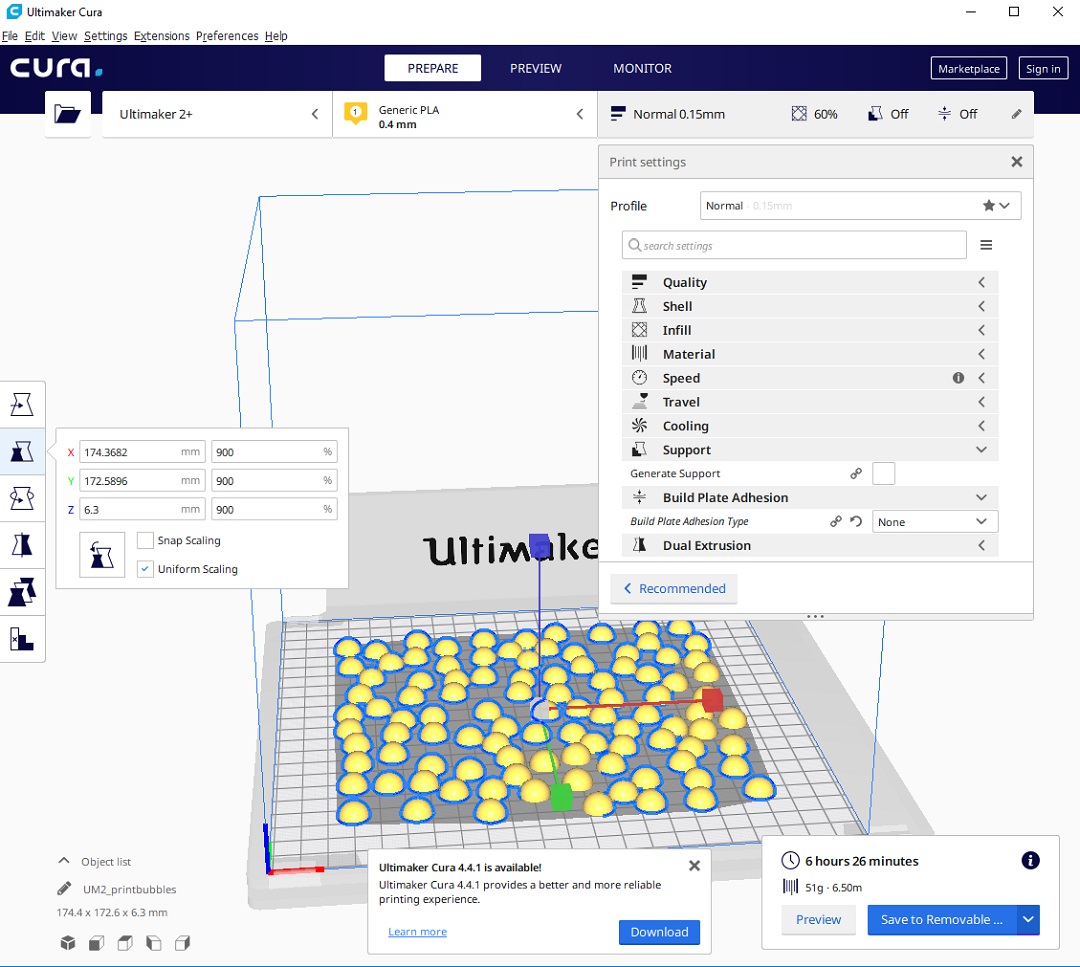Click the Sign in button
This screenshot has height=967, width=1080.
[1043, 68]
